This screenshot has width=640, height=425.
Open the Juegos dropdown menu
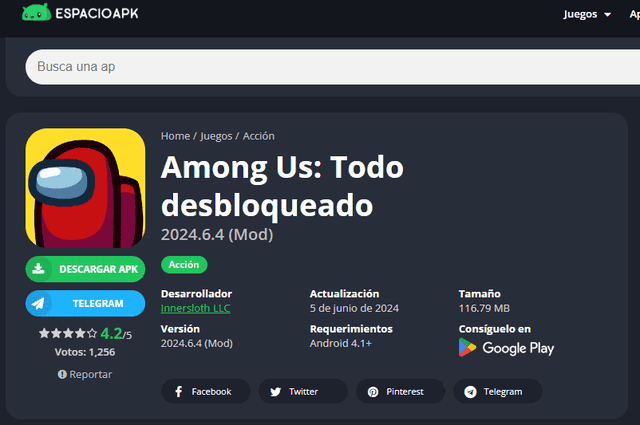pyautogui.click(x=587, y=14)
